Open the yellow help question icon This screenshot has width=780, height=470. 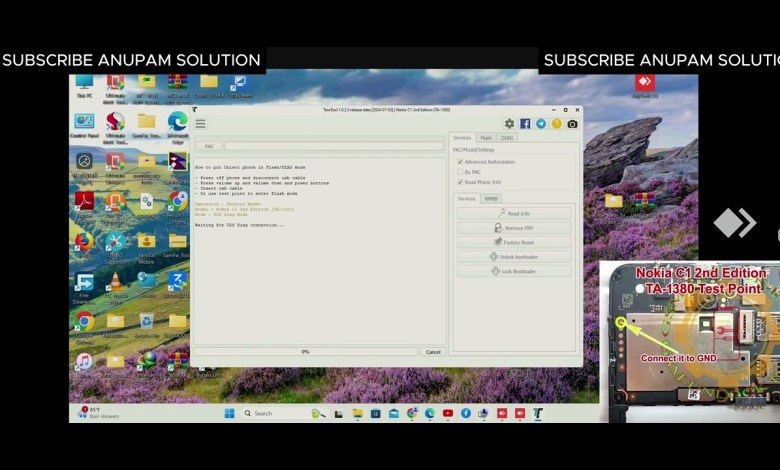[557, 123]
